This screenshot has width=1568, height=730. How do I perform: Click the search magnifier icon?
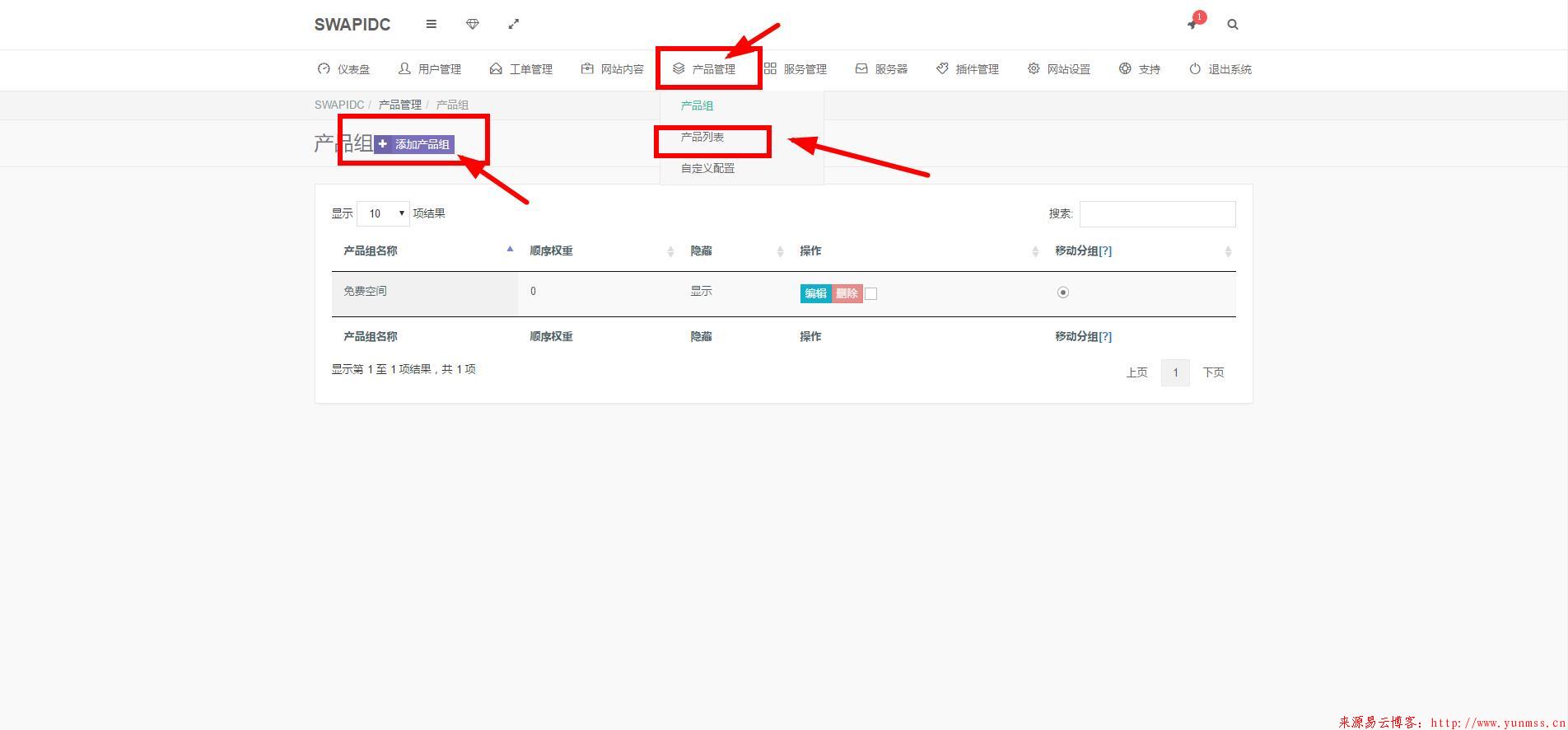click(x=1233, y=25)
